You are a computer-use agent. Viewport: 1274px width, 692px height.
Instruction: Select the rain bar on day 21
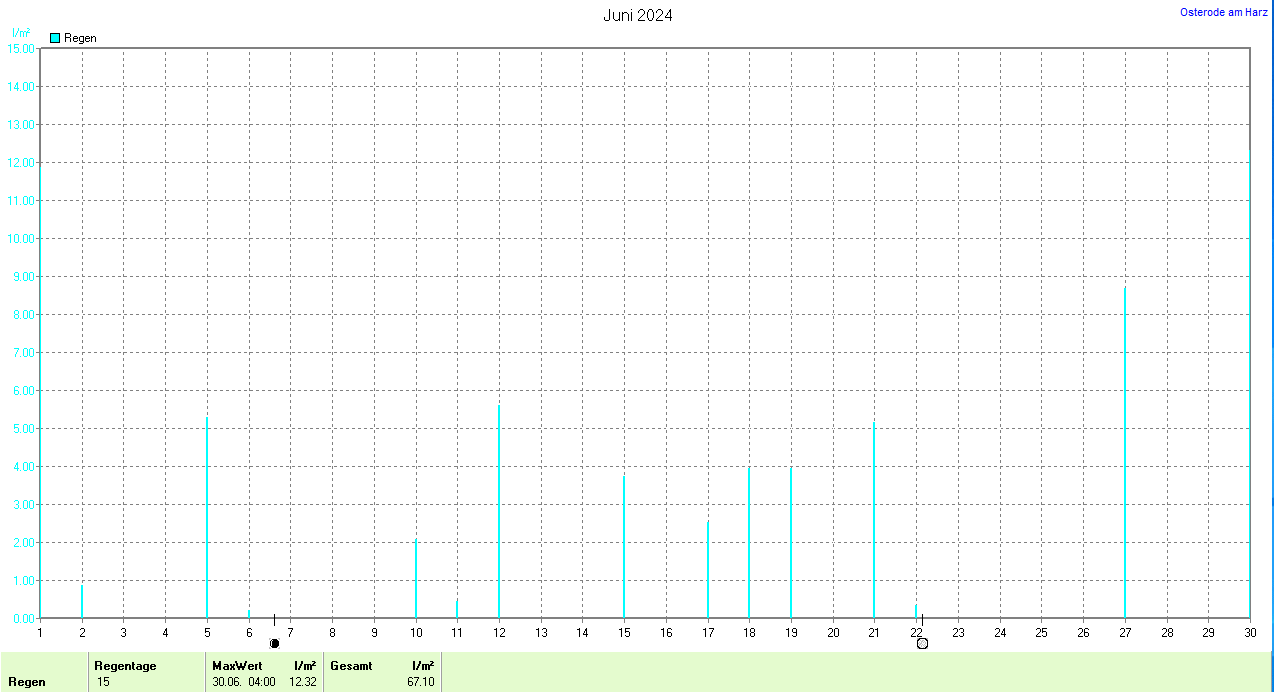click(x=874, y=520)
